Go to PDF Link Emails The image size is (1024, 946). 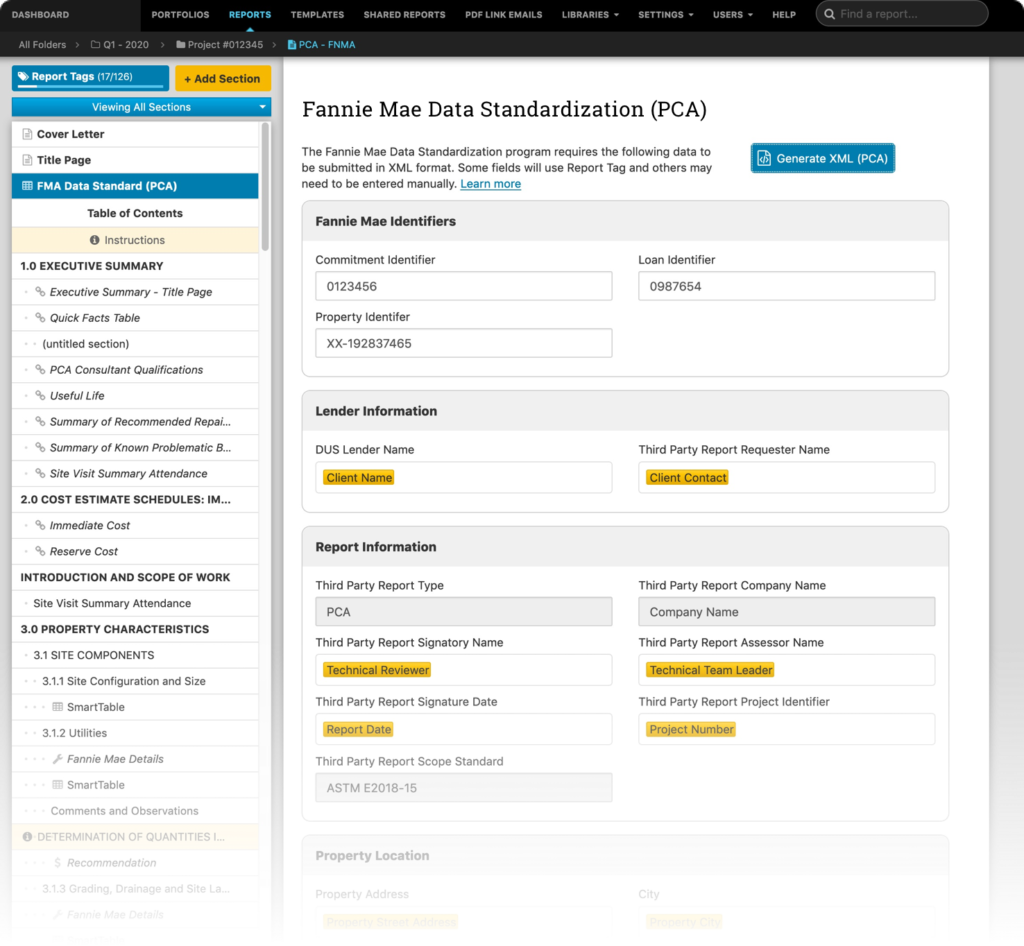[504, 14]
